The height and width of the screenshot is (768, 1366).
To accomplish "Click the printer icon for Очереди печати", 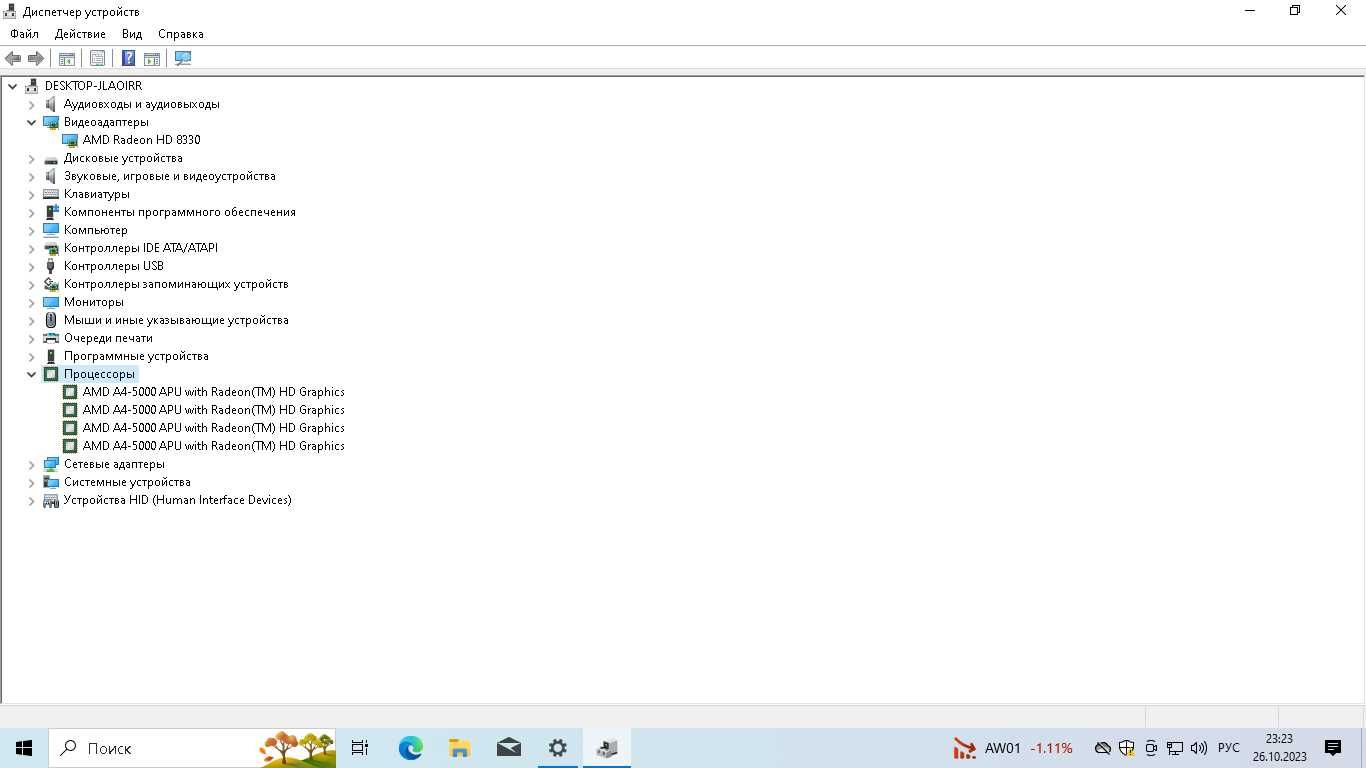I will 51,338.
